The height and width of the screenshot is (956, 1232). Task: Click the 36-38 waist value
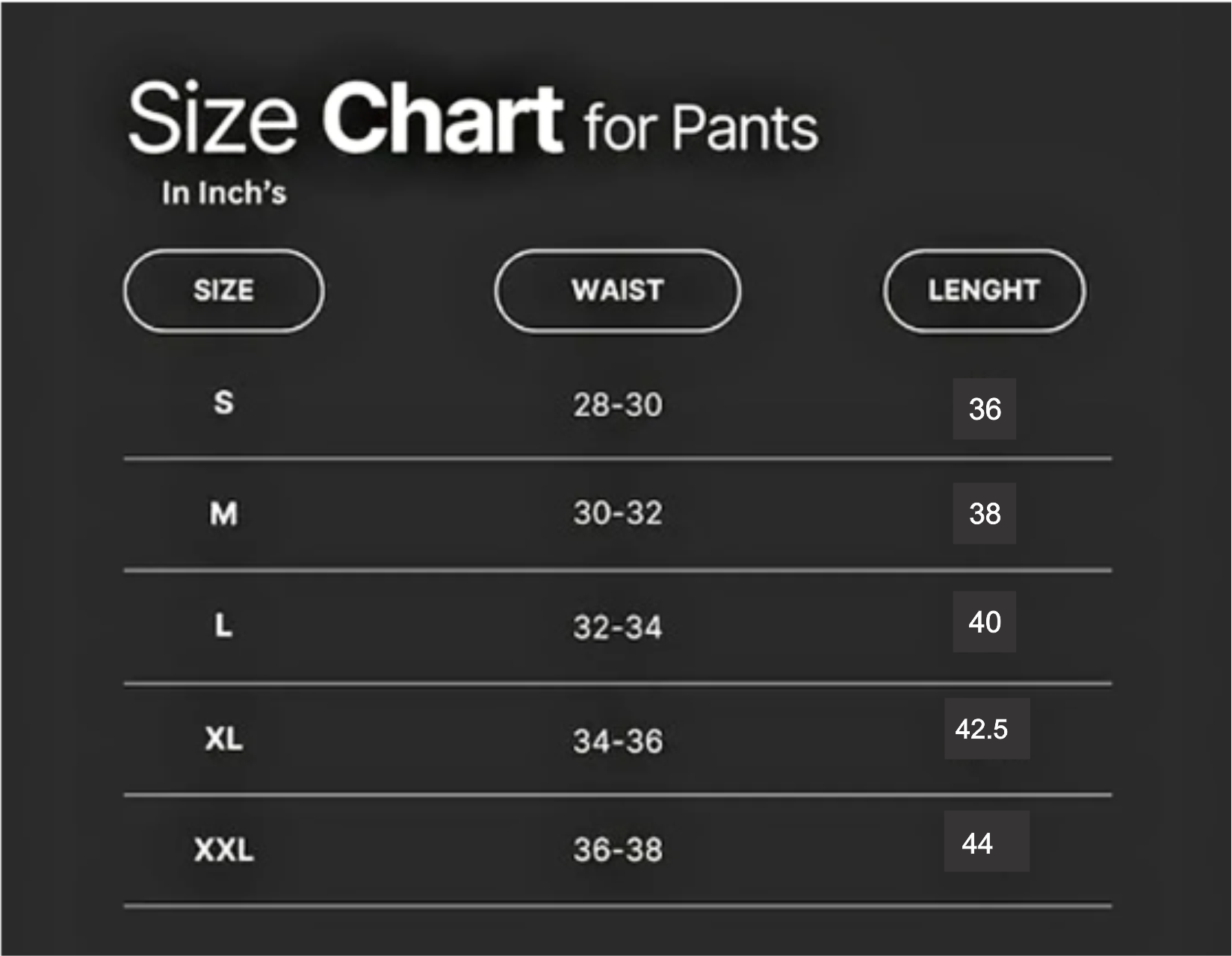tap(618, 850)
